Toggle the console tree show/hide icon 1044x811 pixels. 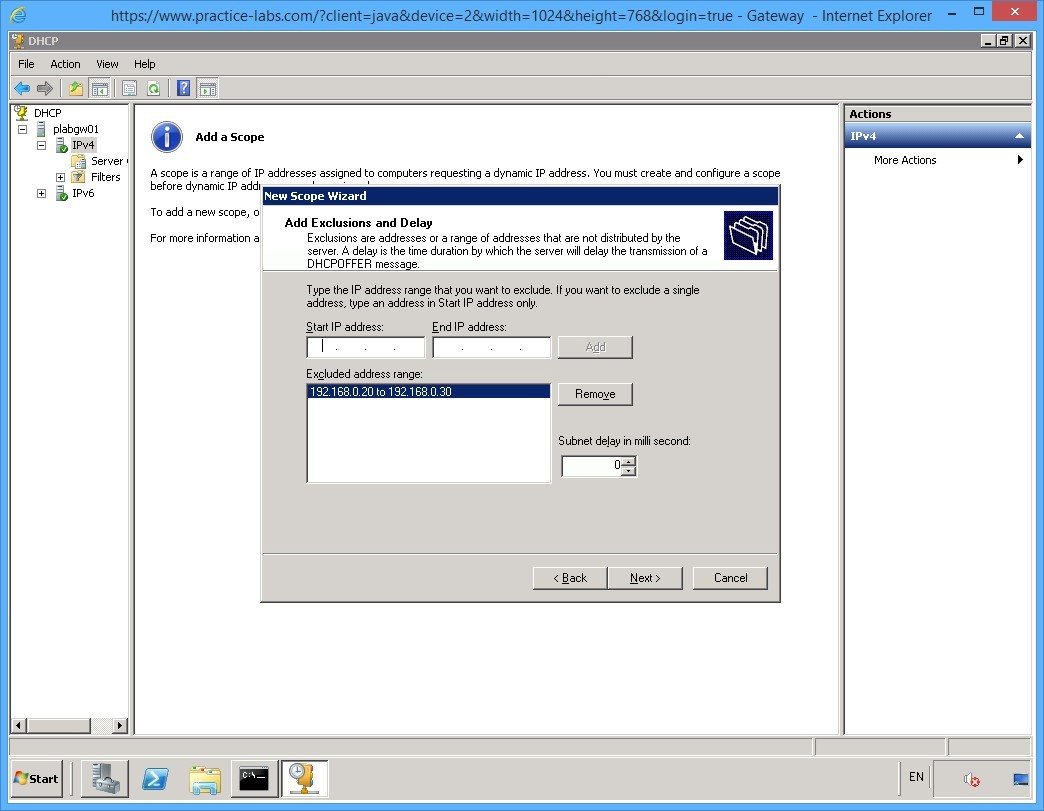(x=100, y=88)
